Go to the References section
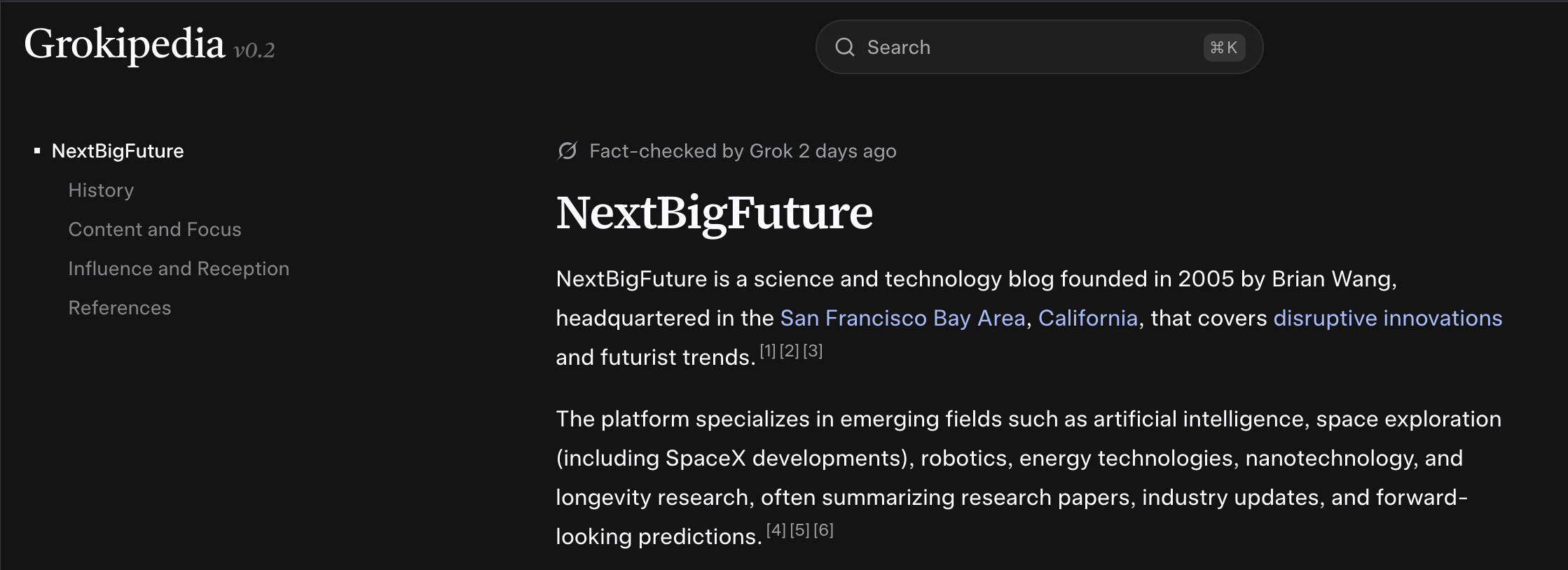Viewport: 1568px width, 570px height. (x=120, y=307)
